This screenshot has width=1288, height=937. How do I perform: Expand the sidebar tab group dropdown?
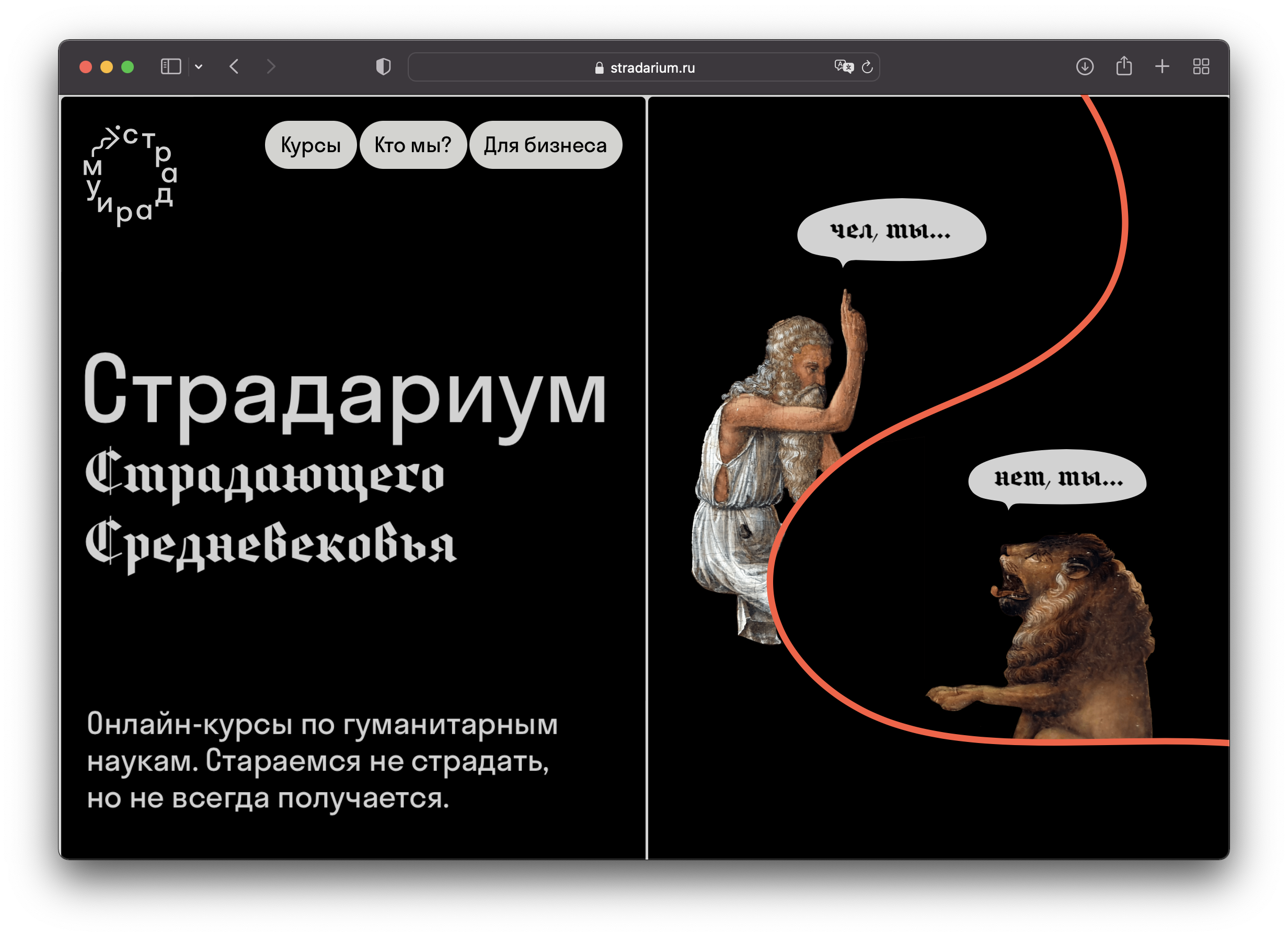click(x=199, y=67)
